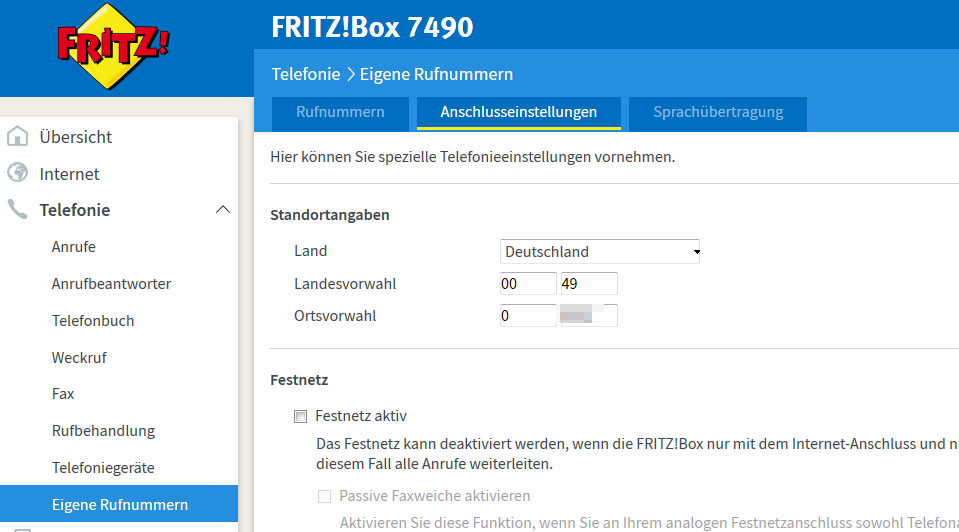This screenshot has height=532, width=959.
Task: Collapse the Telefonie menu chevron
Action: click(x=222, y=210)
